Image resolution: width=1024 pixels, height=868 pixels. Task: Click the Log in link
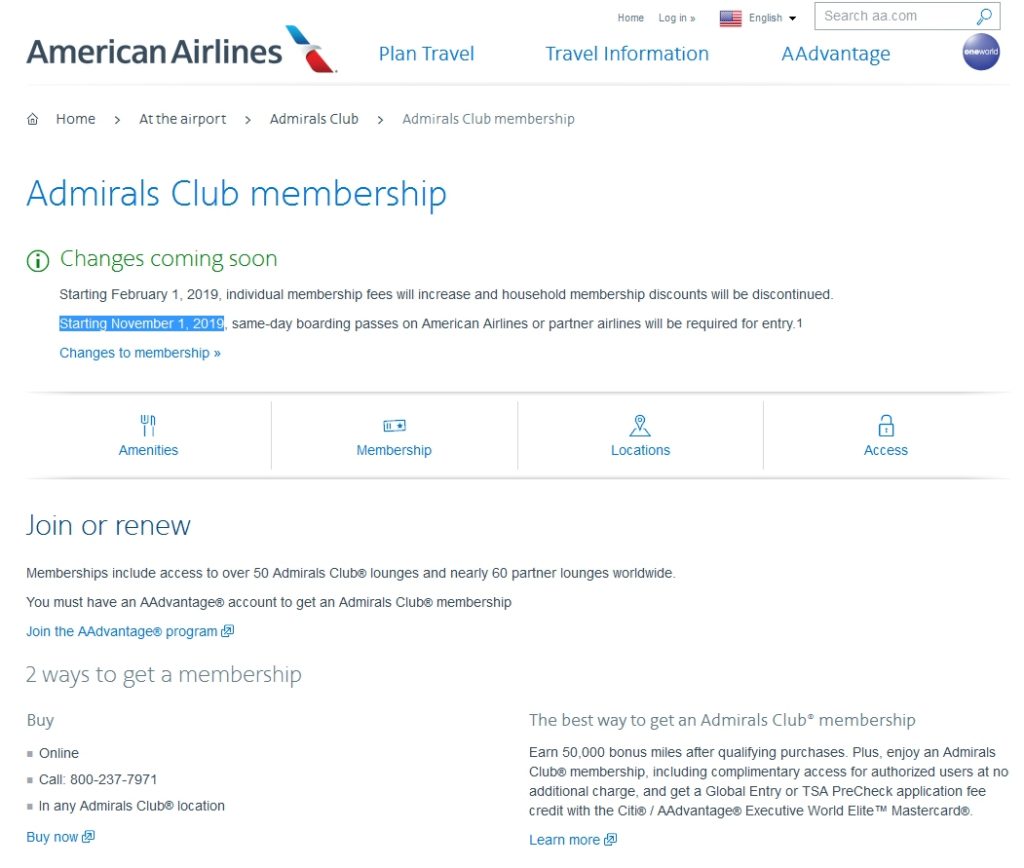click(674, 17)
